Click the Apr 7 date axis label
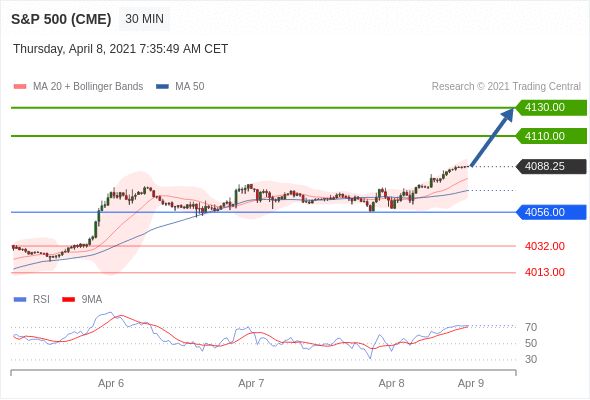Image resolution: width=590 pixels, height=400 pixels. 251,383
